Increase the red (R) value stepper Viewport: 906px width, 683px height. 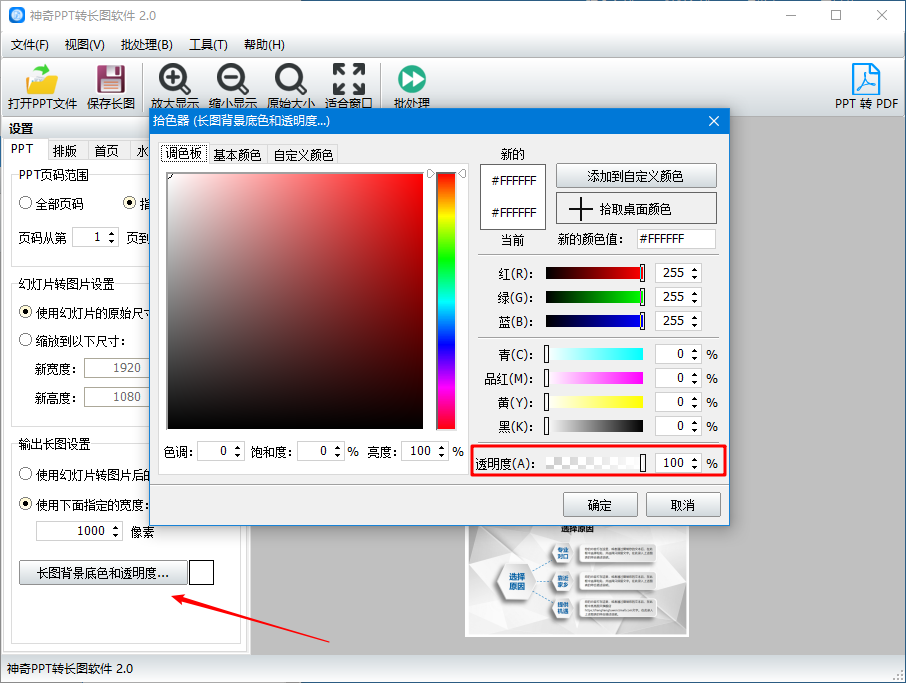pyautogui.click(x=695, y=269)
